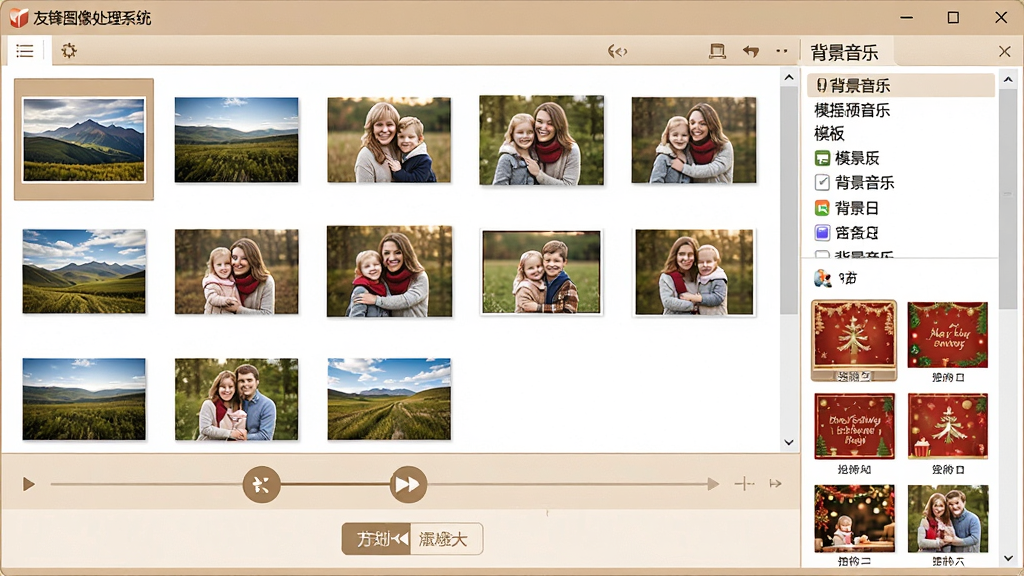Screen dimensions: 1024x576
Task: Click the jump-to-end arrow icon right of the plus
Action: pyautogui.click(x=776, y=483)
